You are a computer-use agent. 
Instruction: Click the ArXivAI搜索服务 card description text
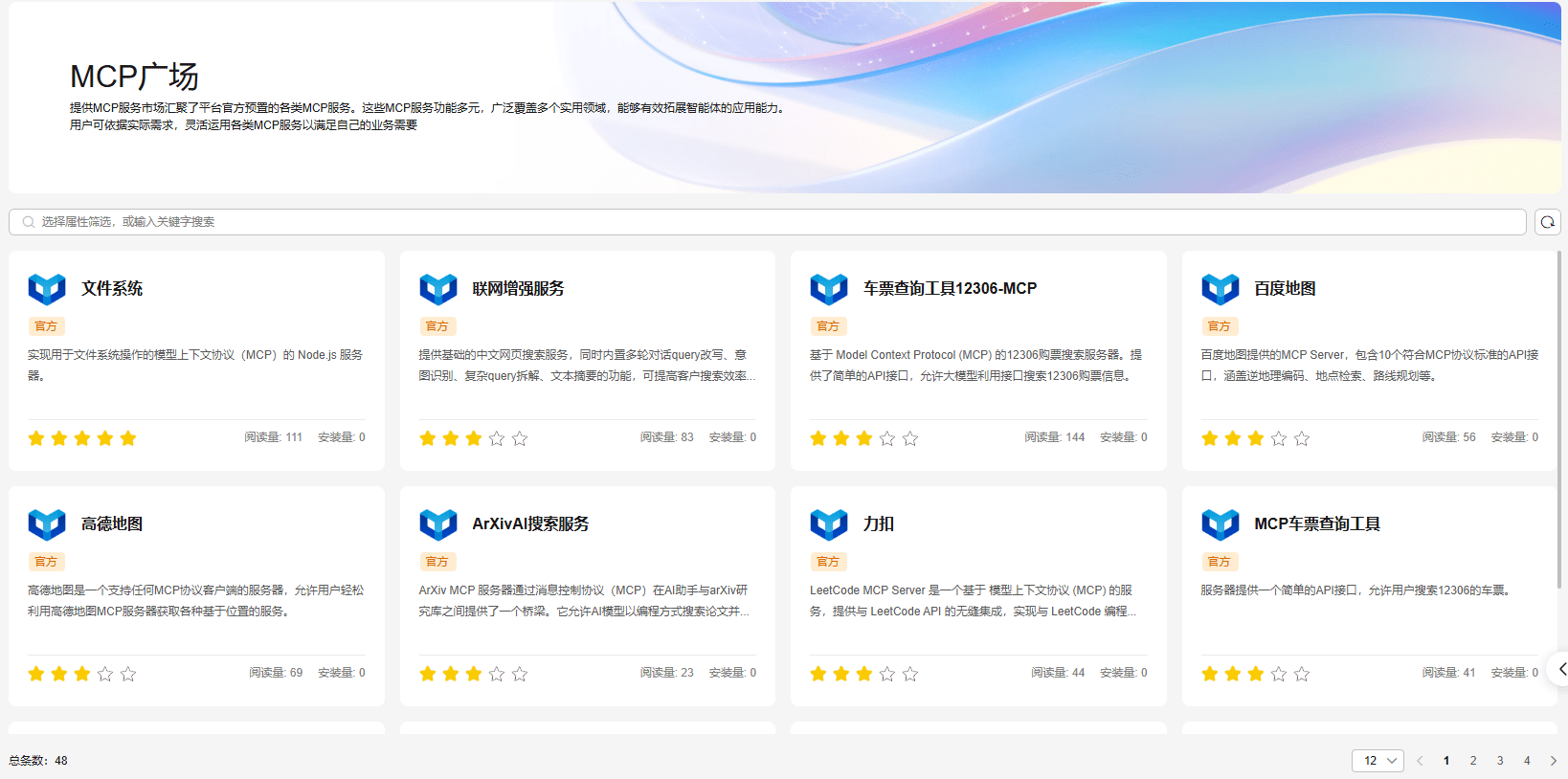tap(584, 601)
